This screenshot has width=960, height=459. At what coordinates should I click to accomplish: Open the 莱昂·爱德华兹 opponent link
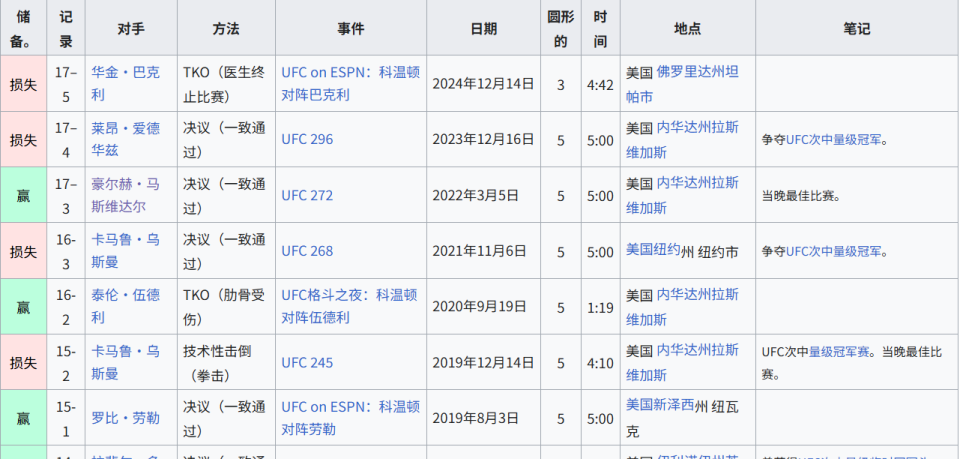(126, 140)
